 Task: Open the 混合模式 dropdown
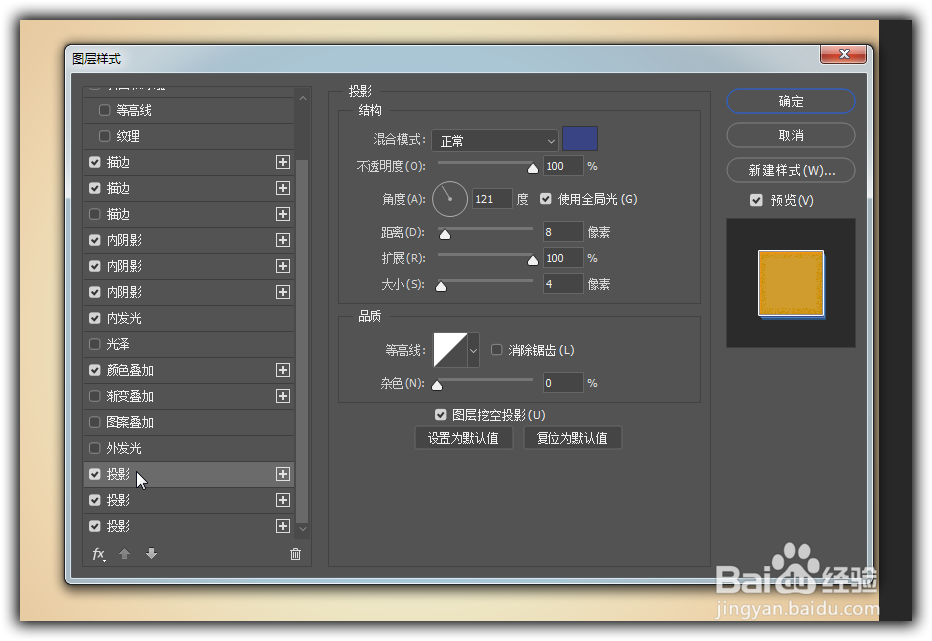click(x=495, y=140)
